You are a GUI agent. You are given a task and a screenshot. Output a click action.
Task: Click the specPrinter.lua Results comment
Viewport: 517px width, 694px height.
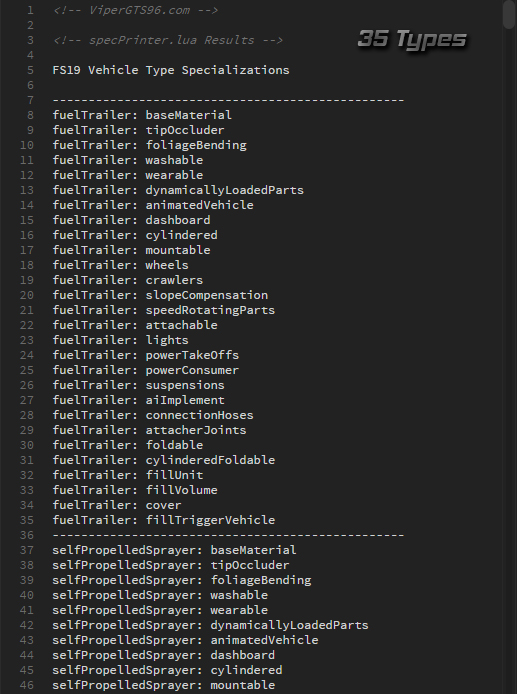167,40
